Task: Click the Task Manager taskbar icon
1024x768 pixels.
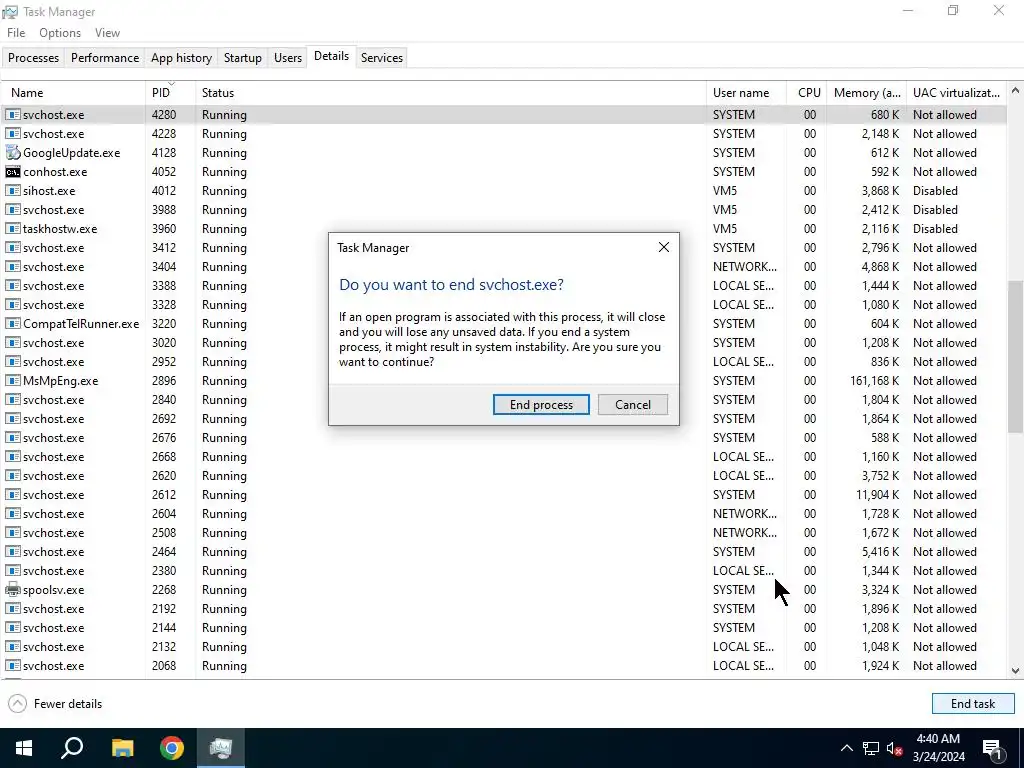Action: (221, 748)
